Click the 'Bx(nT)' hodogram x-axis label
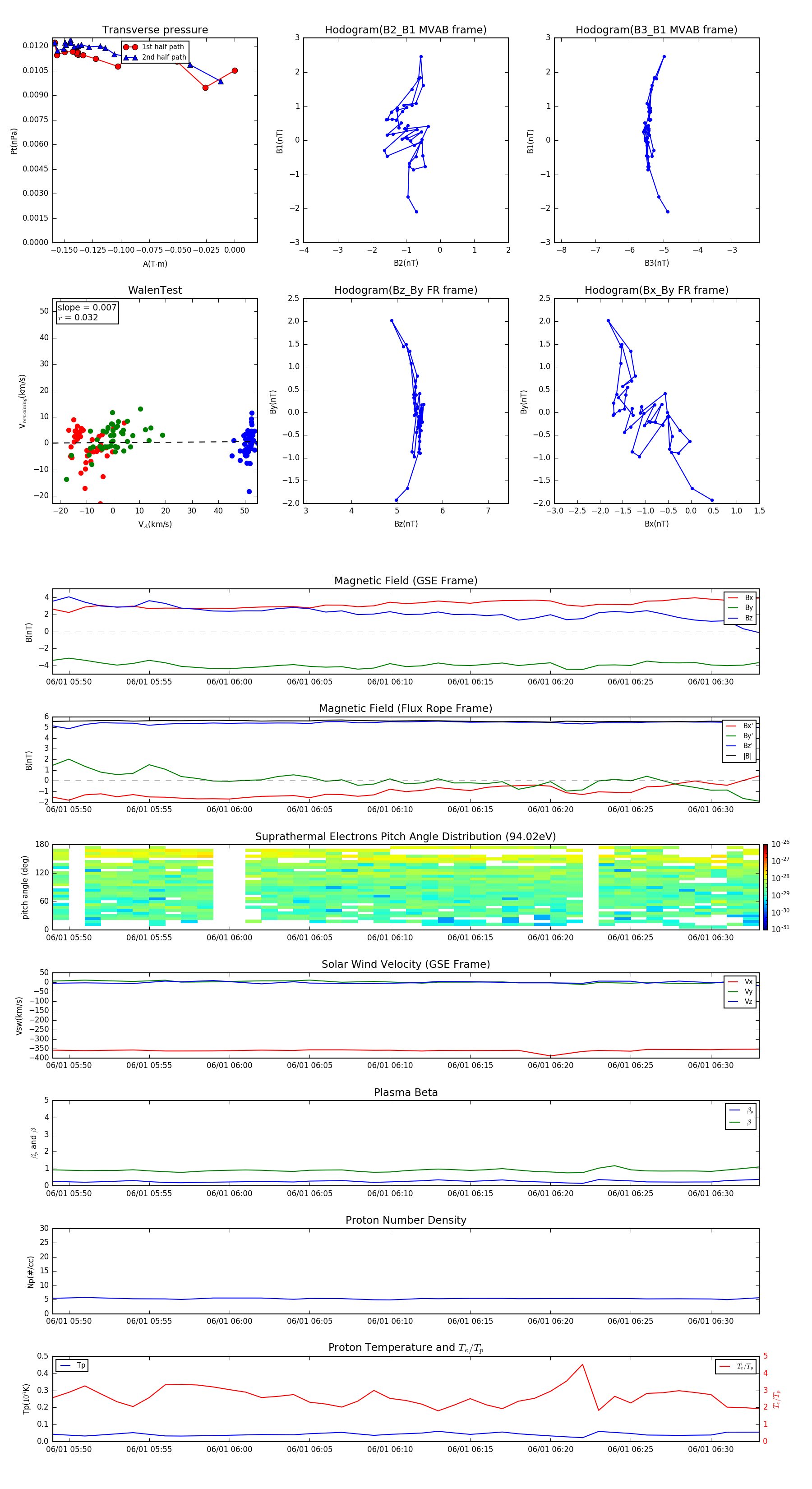Screen dimensions: 812x1489 pyautogui.click(x=656, y=524)
